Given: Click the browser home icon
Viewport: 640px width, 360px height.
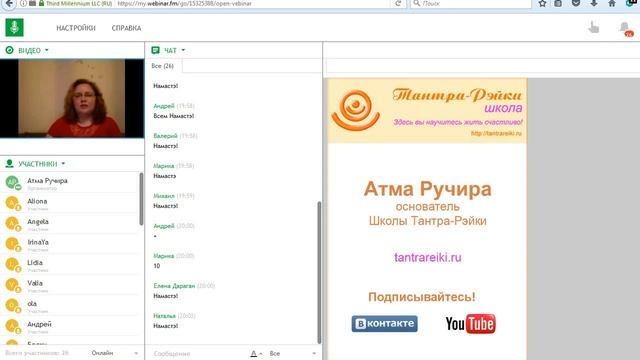Looking at the screenshot, I should coord(612,4).
